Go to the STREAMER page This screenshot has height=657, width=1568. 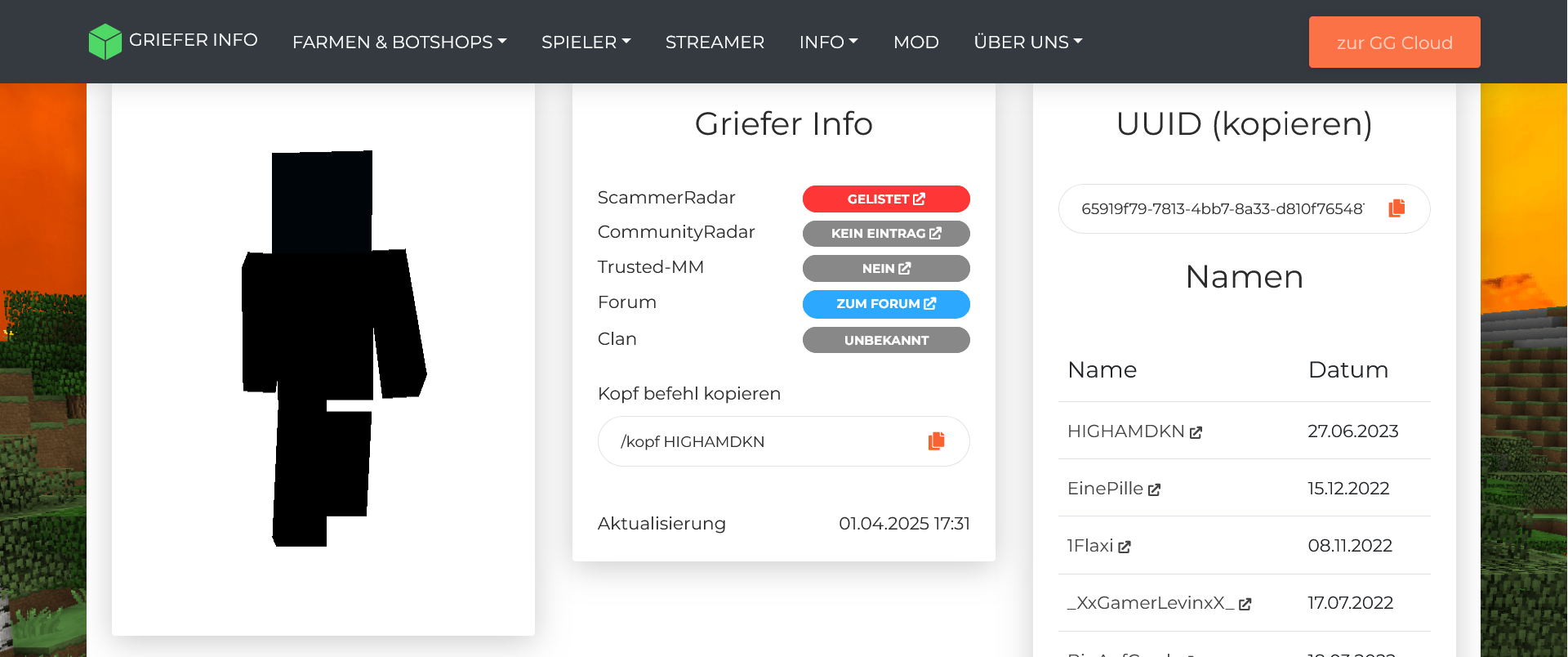pyautogui.click(x=715, y=42)
